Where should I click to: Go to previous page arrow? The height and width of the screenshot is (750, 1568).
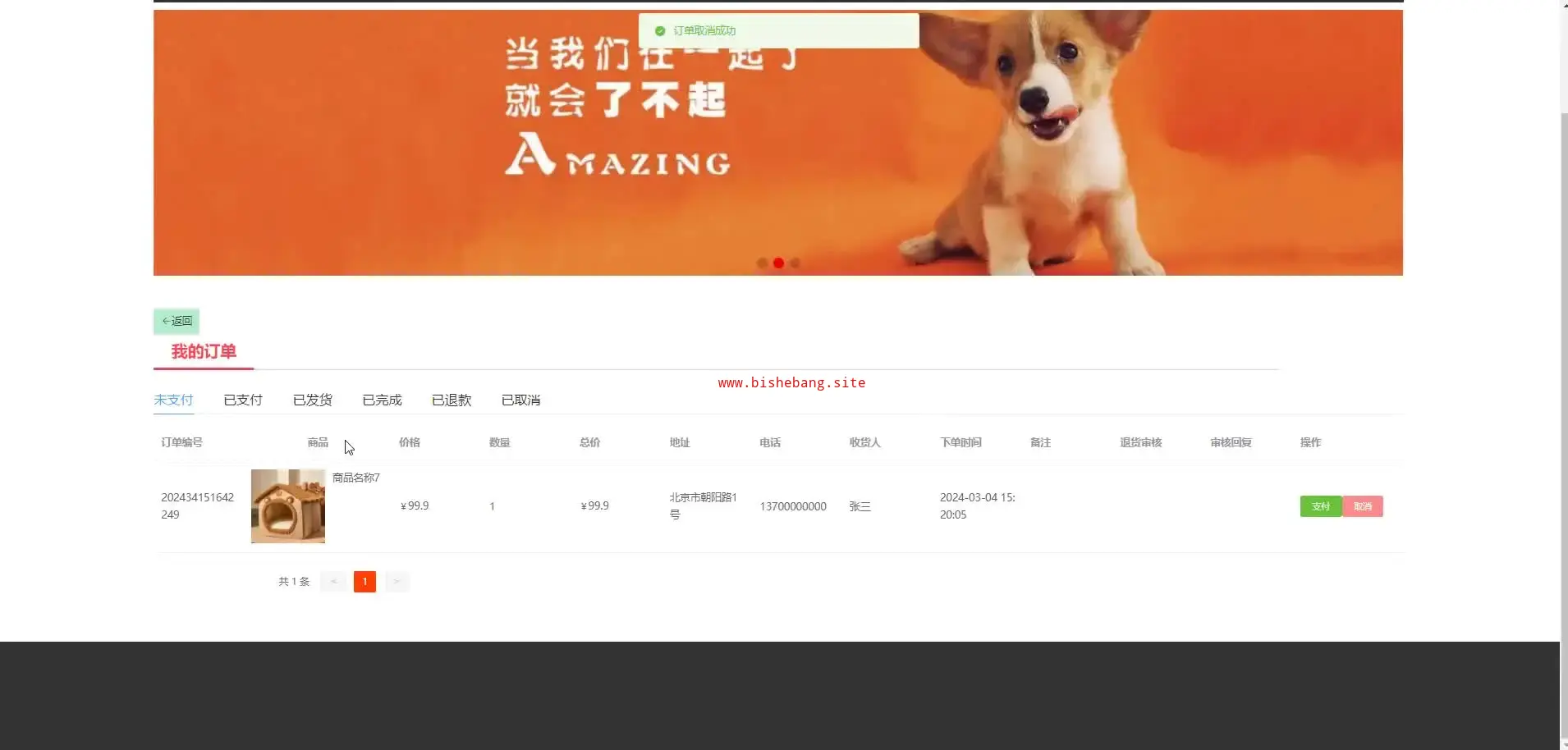click(x=333, y=582)
